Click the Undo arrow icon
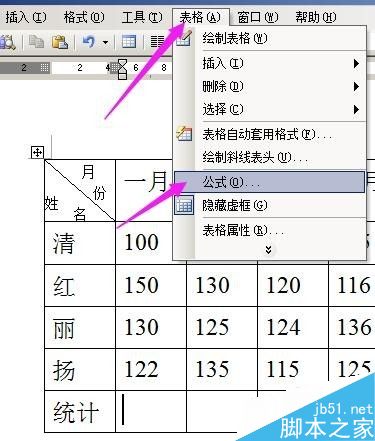The height and width of the screenshot is (441, 375). (x=89, y=42)
